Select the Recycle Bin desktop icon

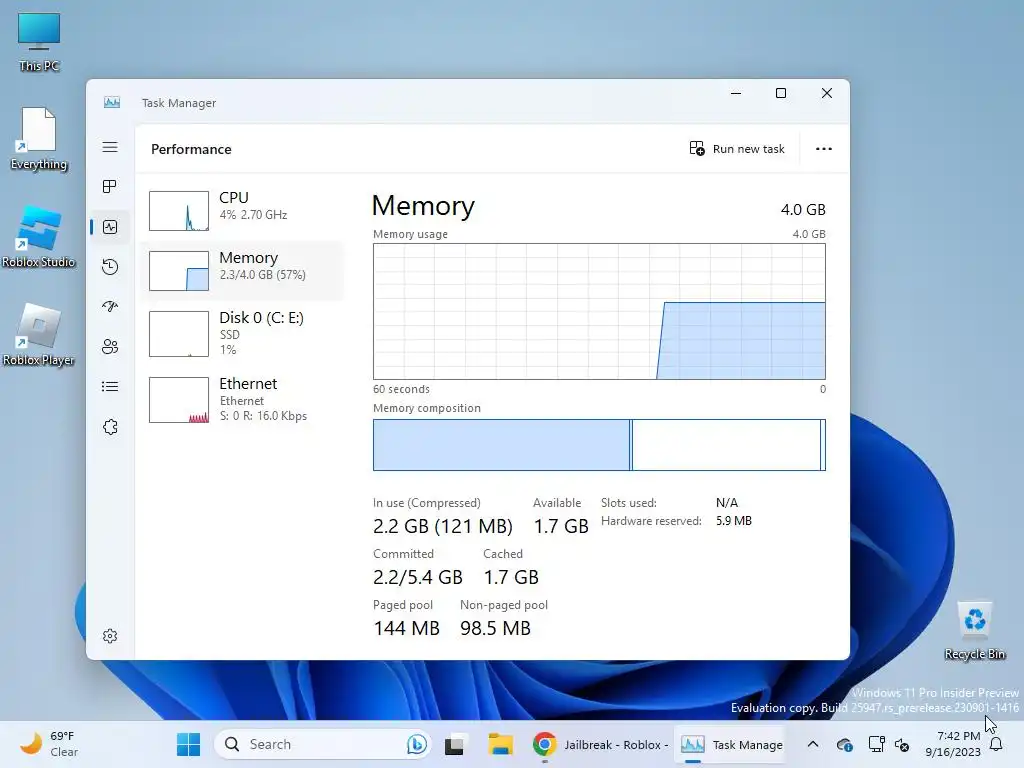tap(974, 631)
